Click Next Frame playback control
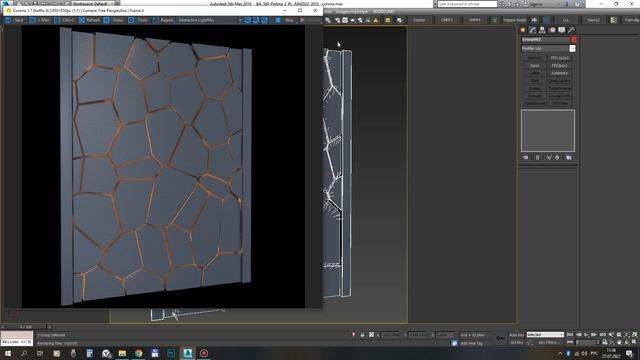This screenshot has height=360, width=640. tap(594, 335)
